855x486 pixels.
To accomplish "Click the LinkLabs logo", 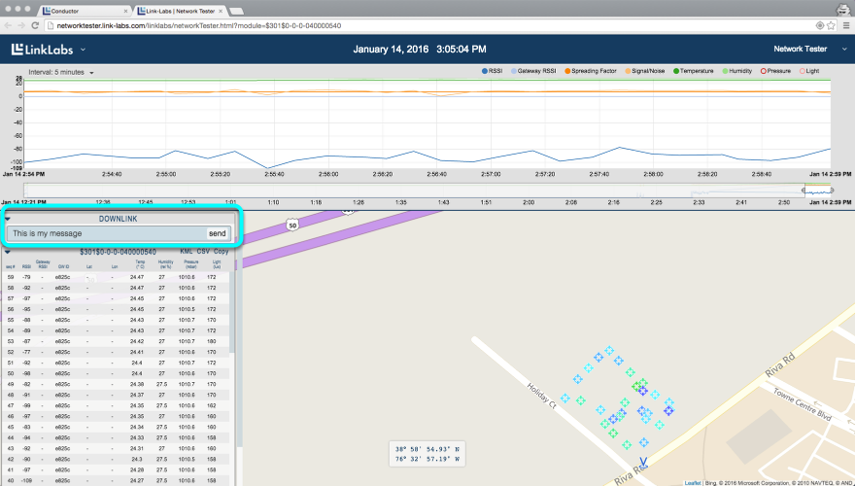I will [44, 49].
